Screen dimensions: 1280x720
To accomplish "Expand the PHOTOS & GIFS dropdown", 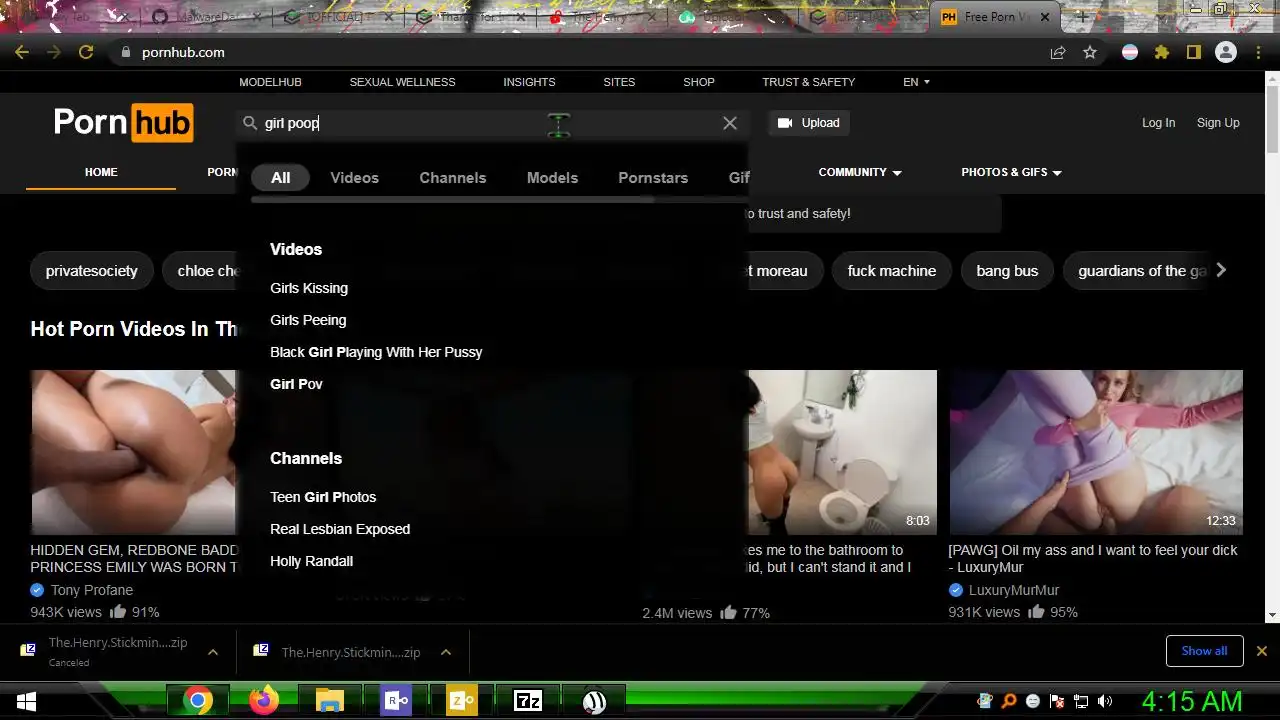I will (x=1011, y=172).
